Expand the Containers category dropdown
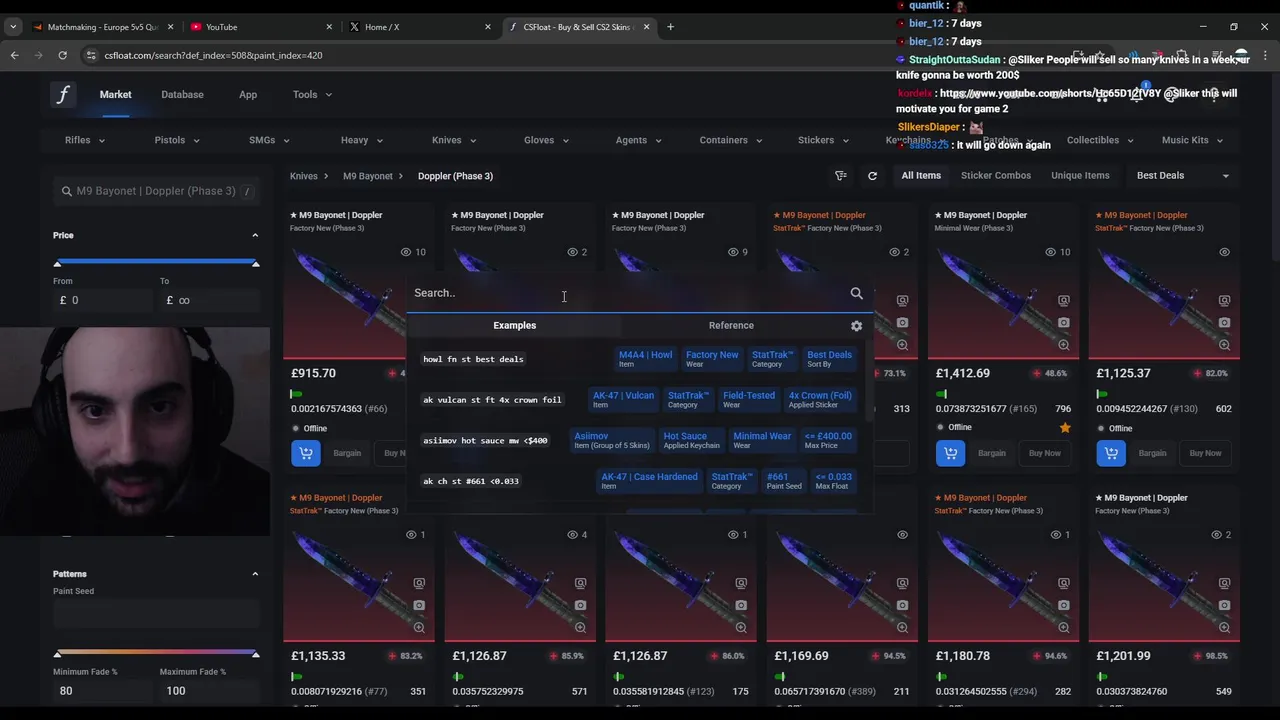The width and height of the screenshot is (1280, 720). click(731, 140)
